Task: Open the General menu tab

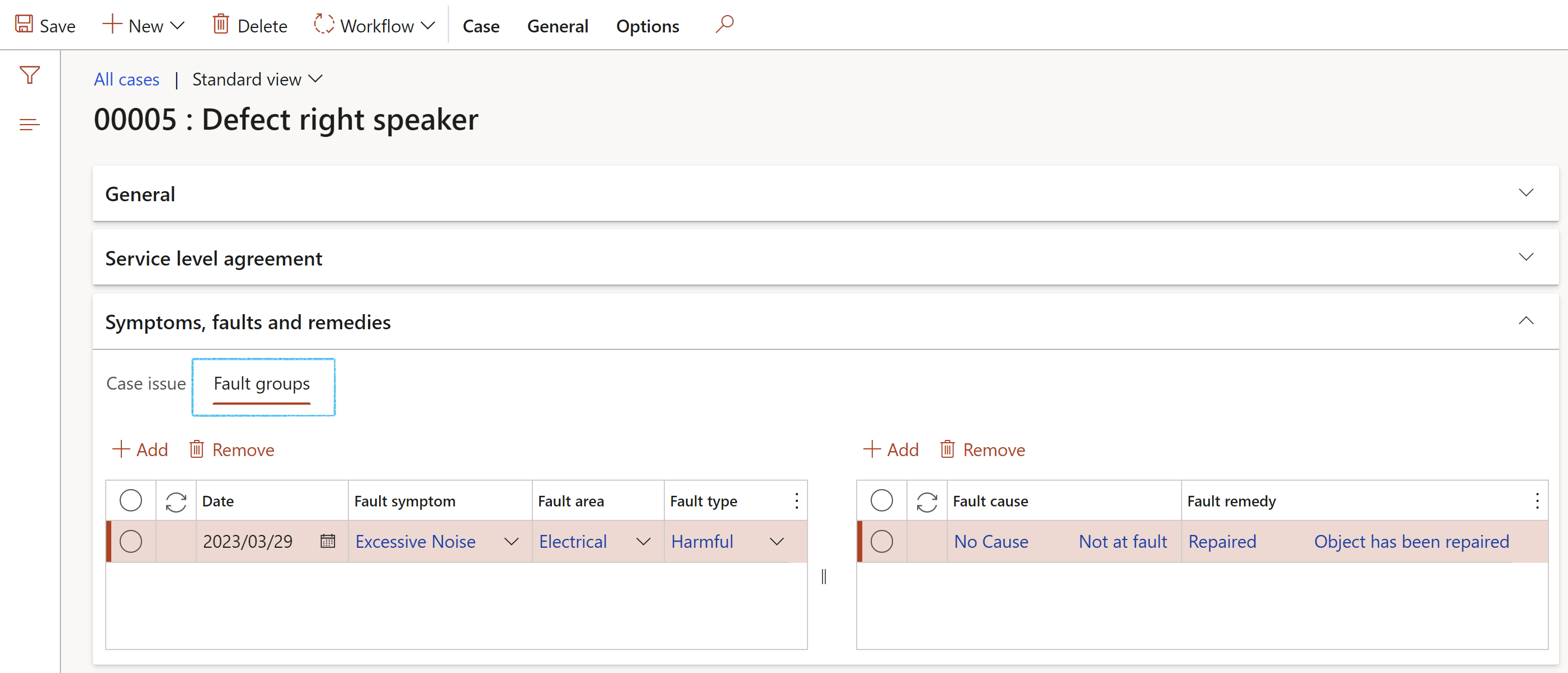Action: [x=558, y=26]
